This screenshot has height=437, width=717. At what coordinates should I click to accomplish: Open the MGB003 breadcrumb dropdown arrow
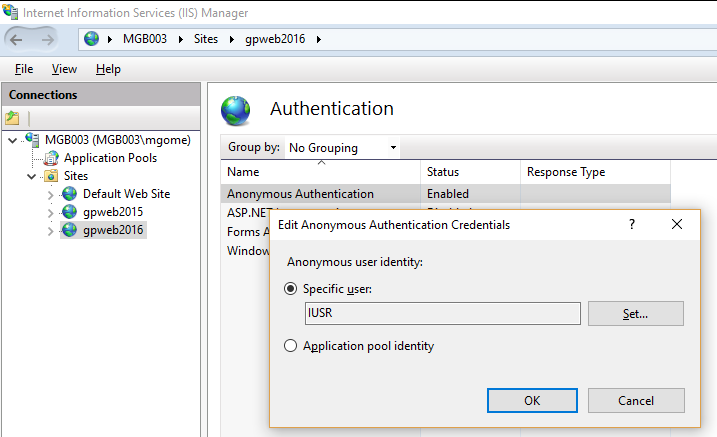click(181, 39)
